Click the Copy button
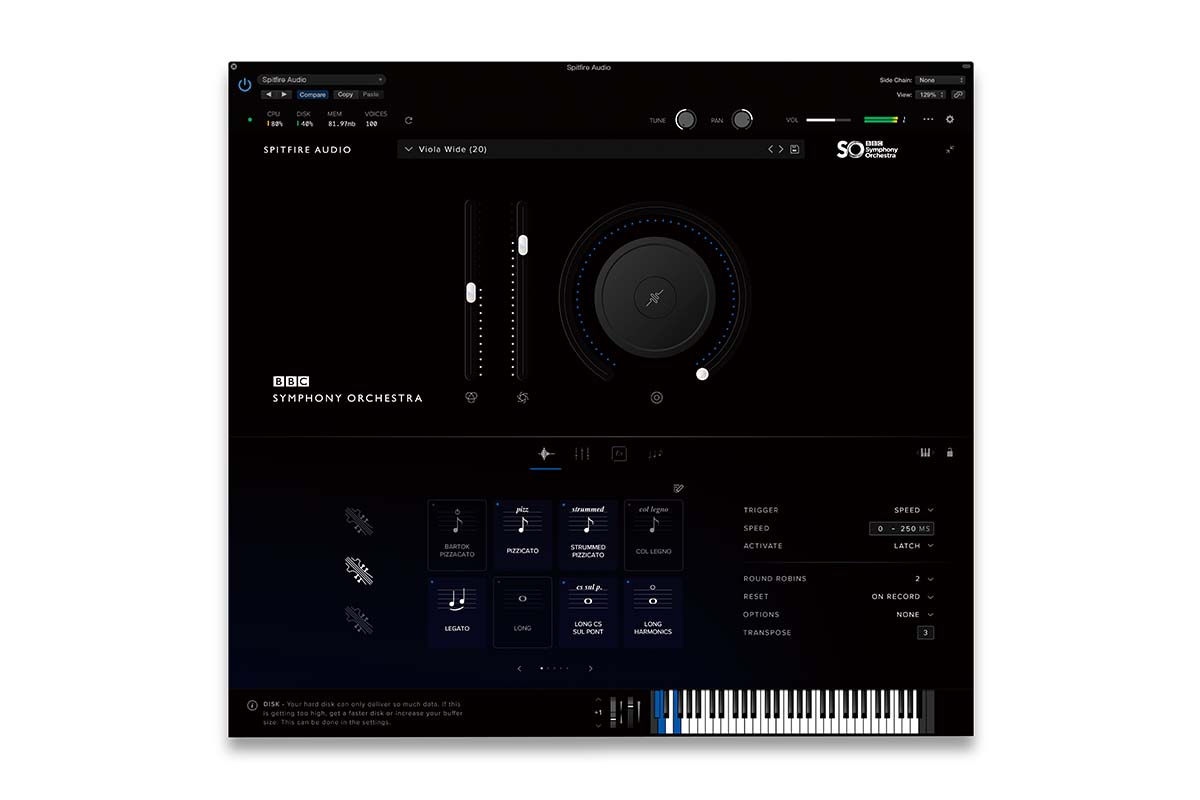 [345, 94]
